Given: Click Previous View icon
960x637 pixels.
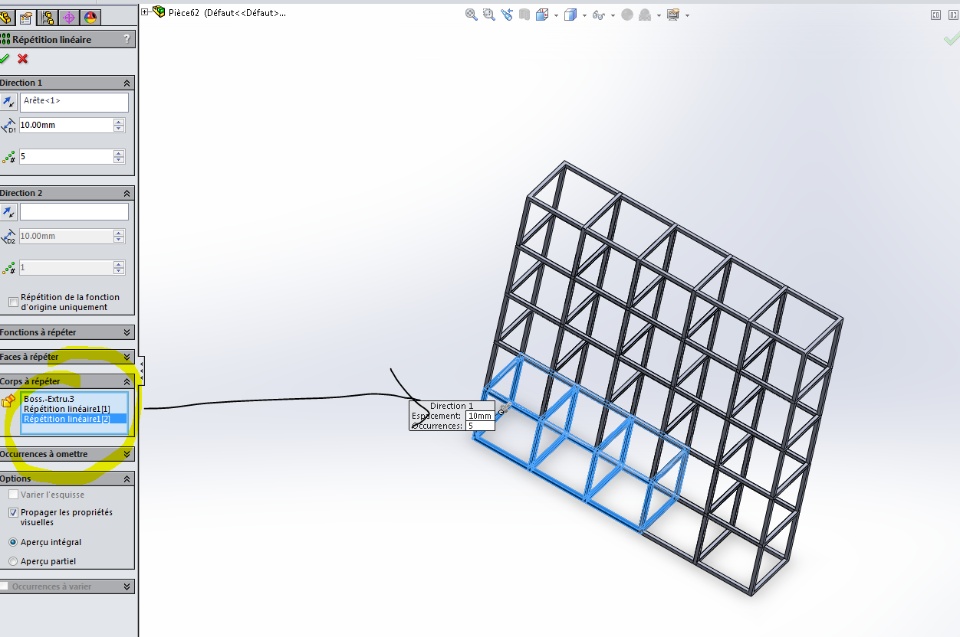Looking at the screenshot, I should click(x=506, y=15).
